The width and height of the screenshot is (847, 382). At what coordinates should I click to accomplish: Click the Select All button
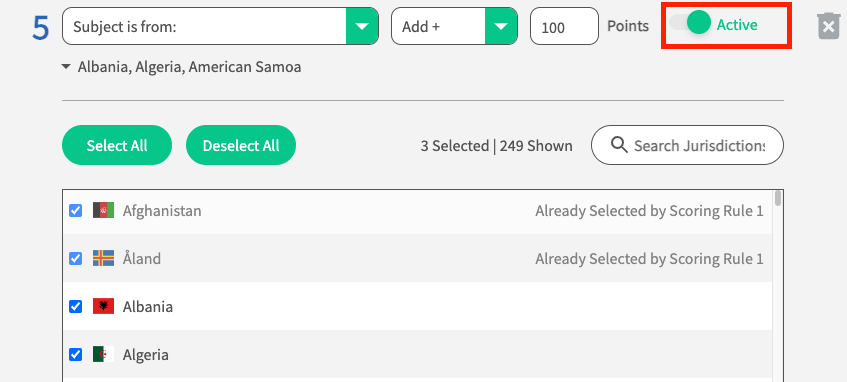(117, 145)
